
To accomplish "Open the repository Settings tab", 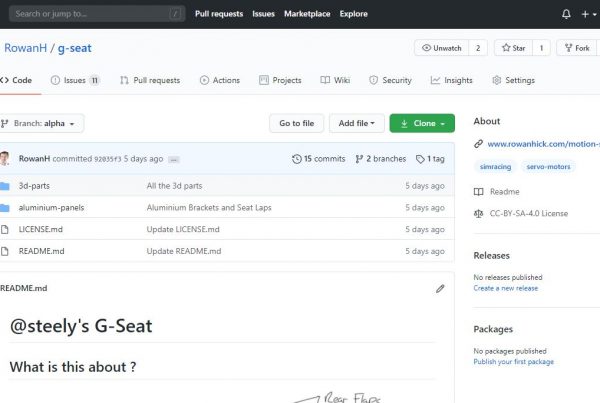I will 514,80.
